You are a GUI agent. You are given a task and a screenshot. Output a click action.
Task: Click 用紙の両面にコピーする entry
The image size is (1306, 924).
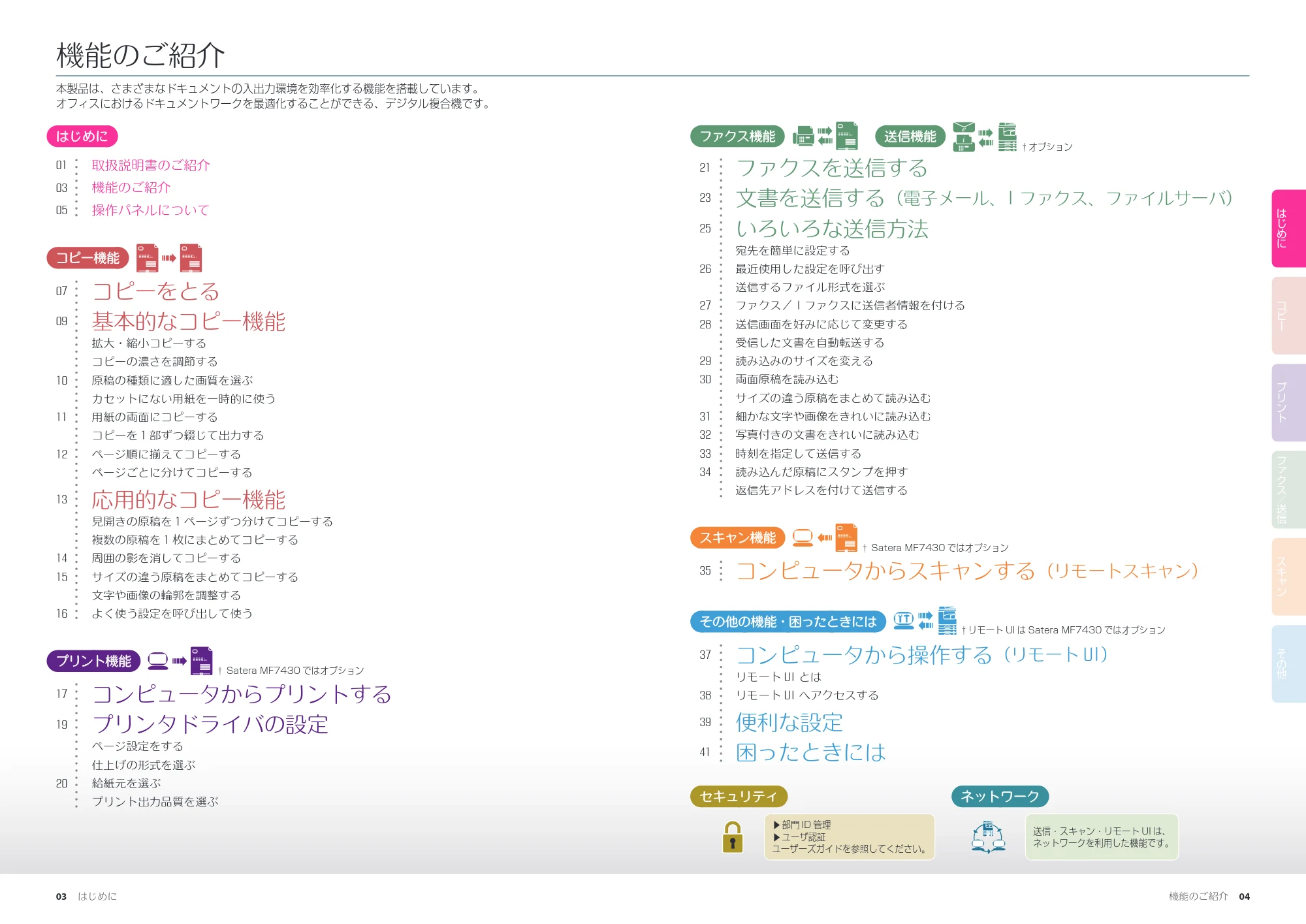pyautogui.click(x=155, y=417)
